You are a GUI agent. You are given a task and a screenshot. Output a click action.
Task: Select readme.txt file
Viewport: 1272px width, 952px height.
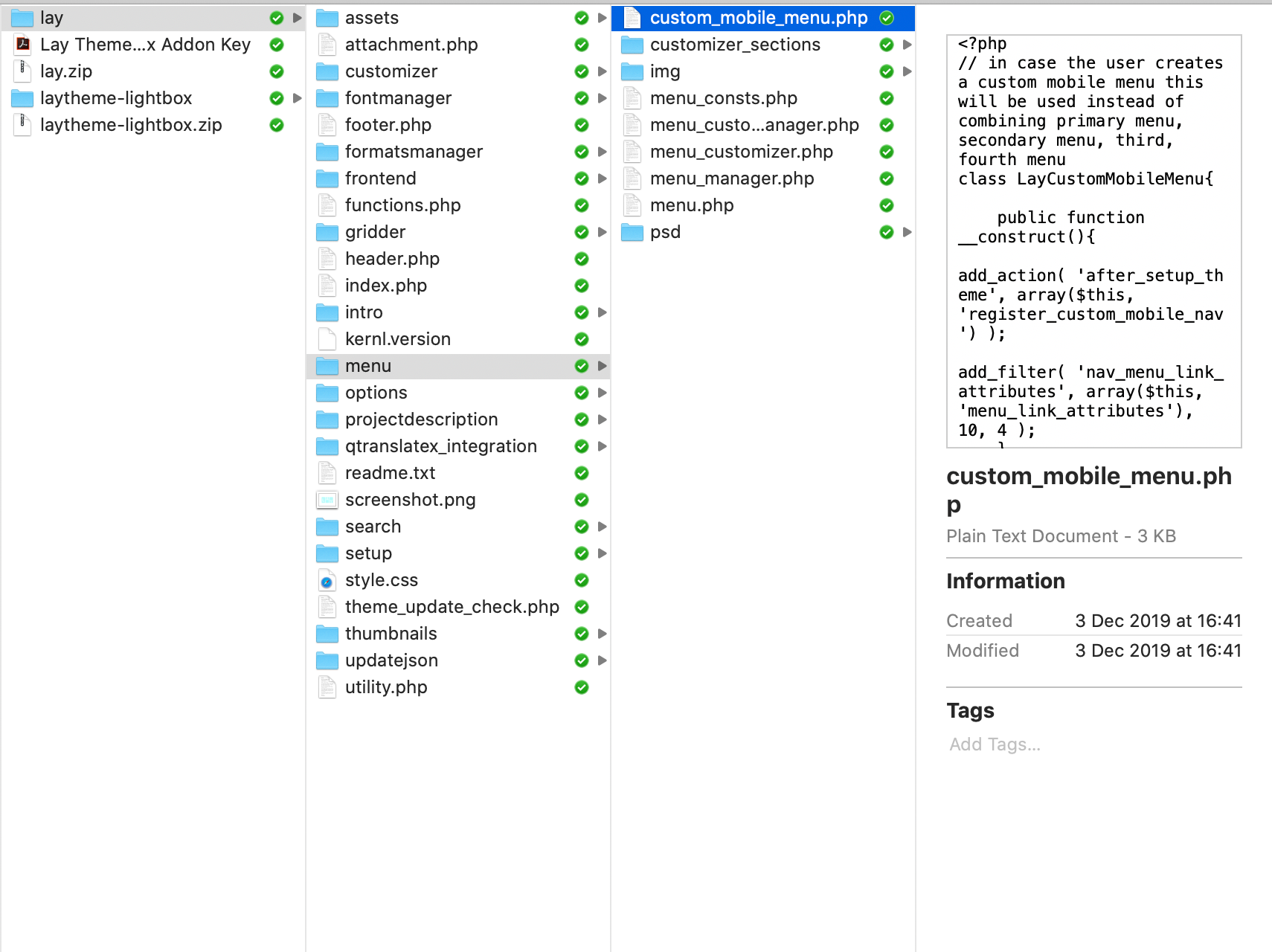(x=390, y=473)
